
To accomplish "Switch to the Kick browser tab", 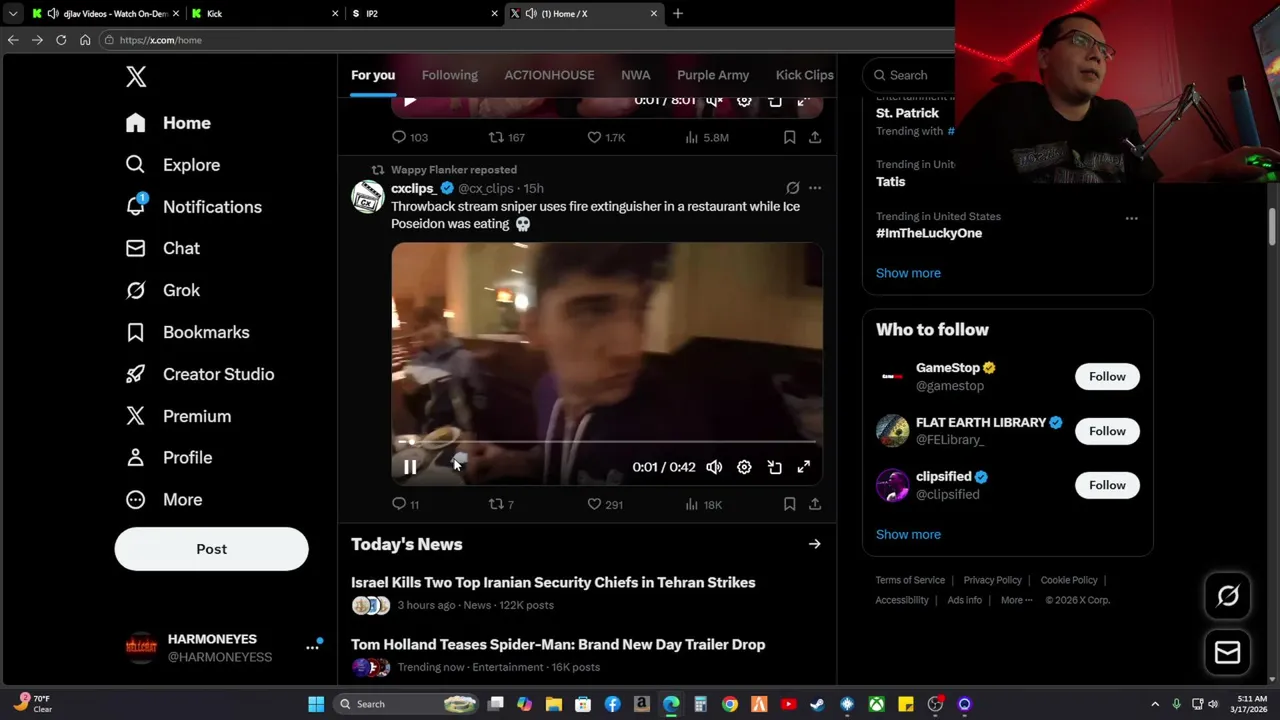I will [x=264, y=13].
